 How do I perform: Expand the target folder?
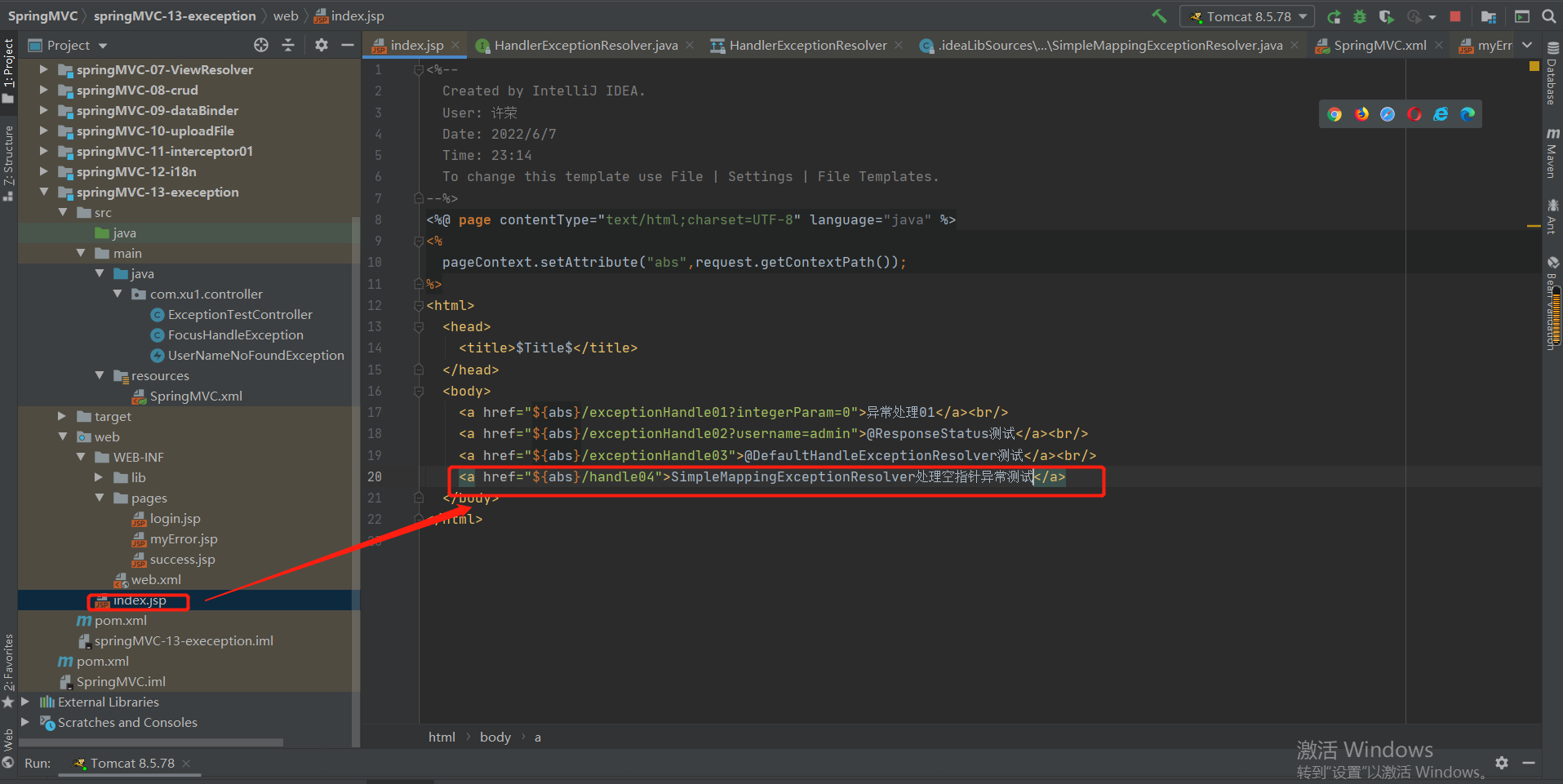[x=62, y=416]
